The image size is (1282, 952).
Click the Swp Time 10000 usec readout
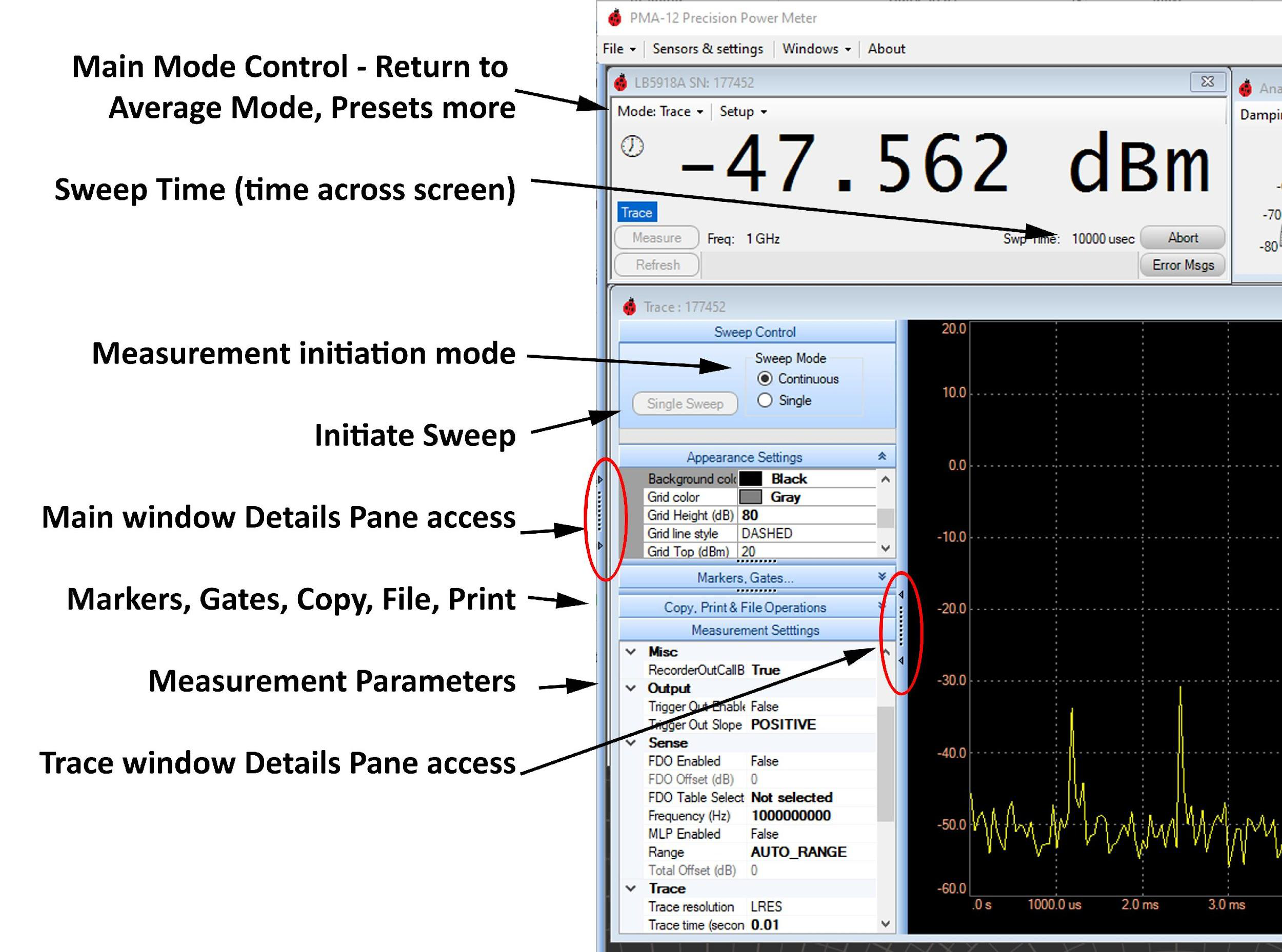tap(1069, 238)
